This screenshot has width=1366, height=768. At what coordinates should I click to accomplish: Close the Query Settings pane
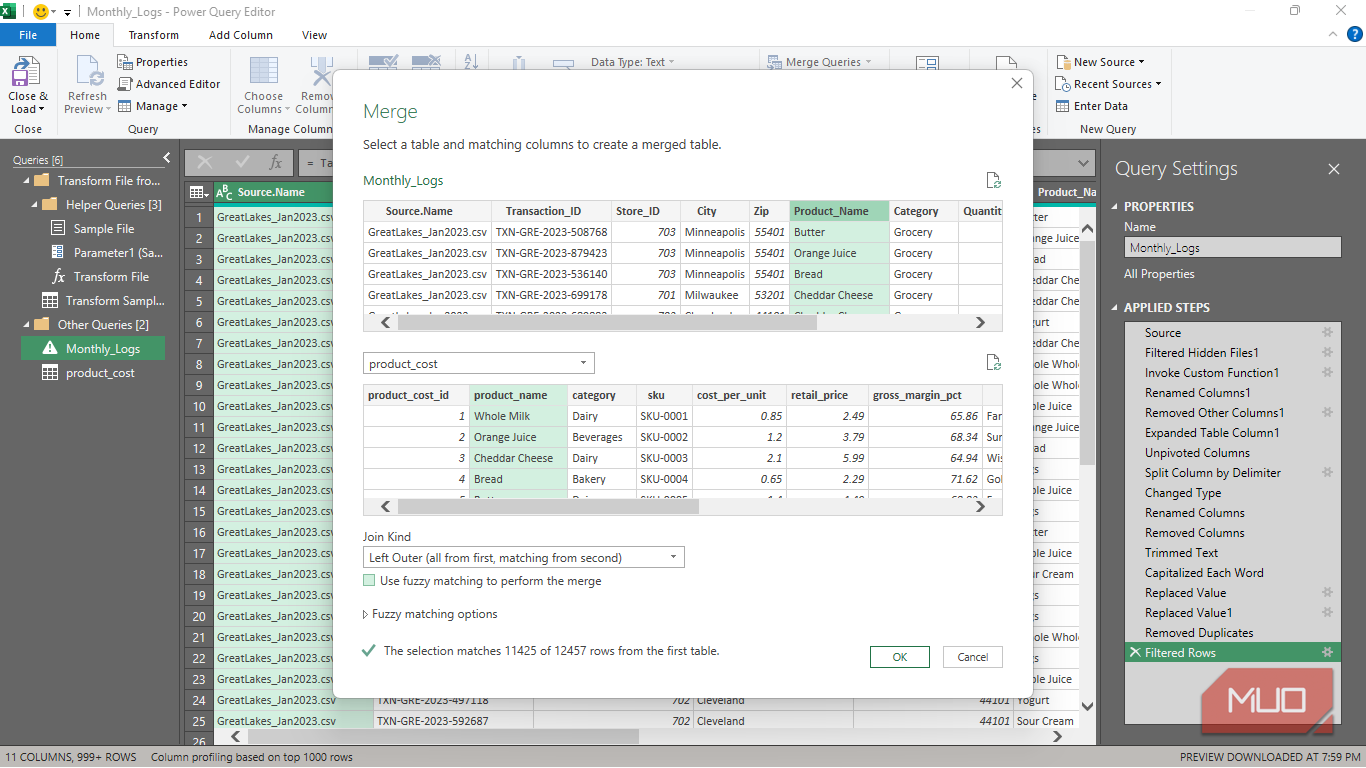[1334, 169]
